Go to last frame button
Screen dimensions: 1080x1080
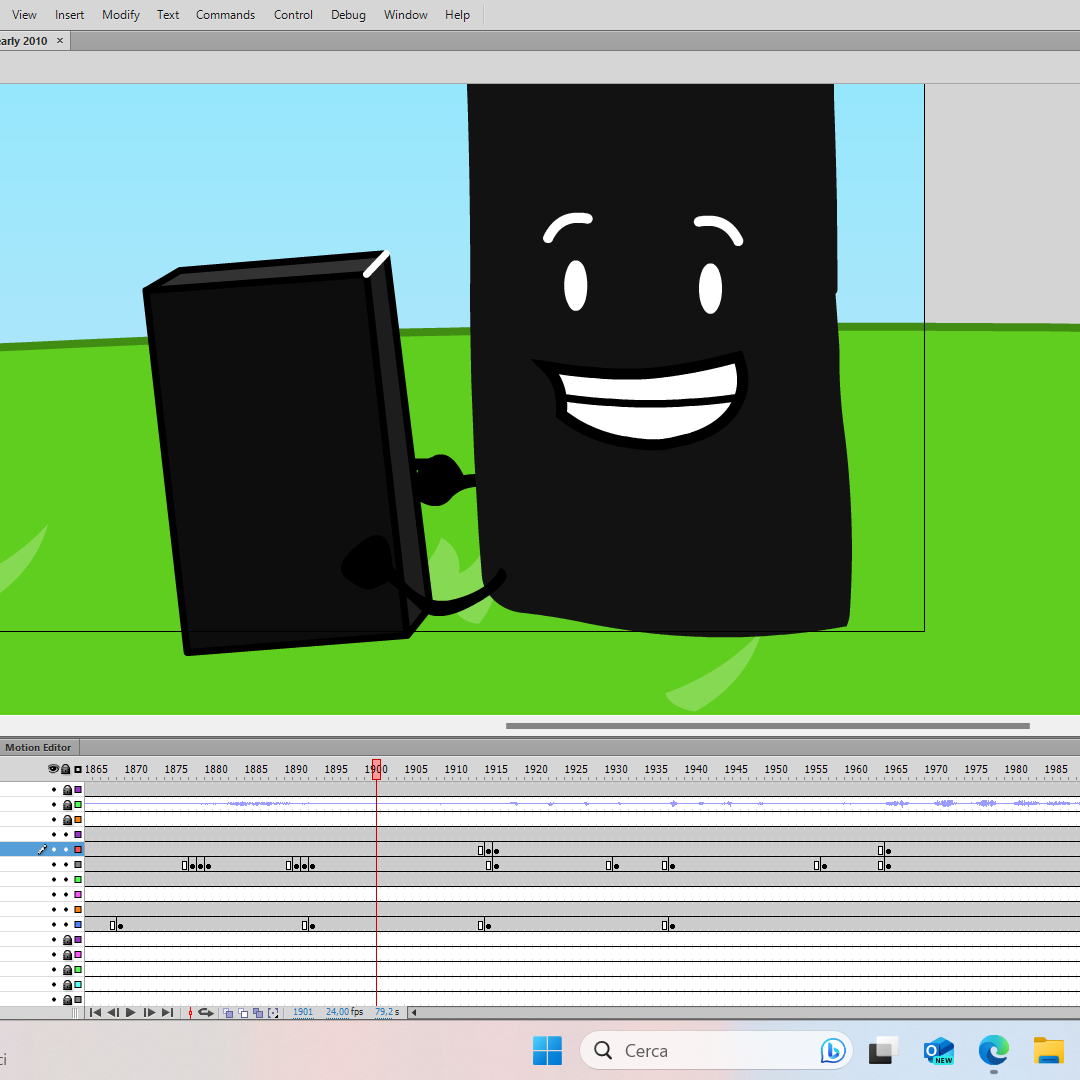[167, 1012]
